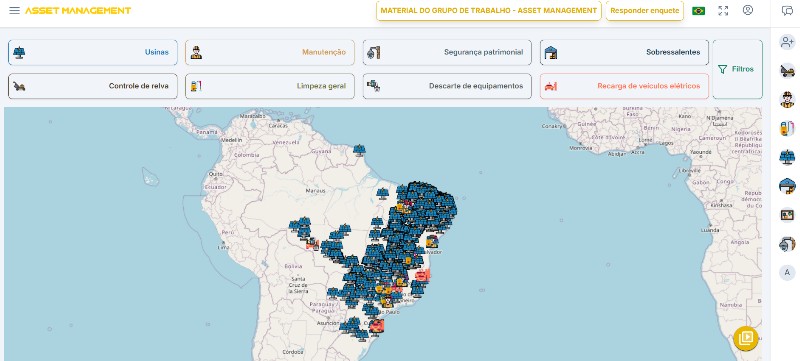800x361 pixels.
Task: Select the Controle de relva card
Action: point(93,86)
